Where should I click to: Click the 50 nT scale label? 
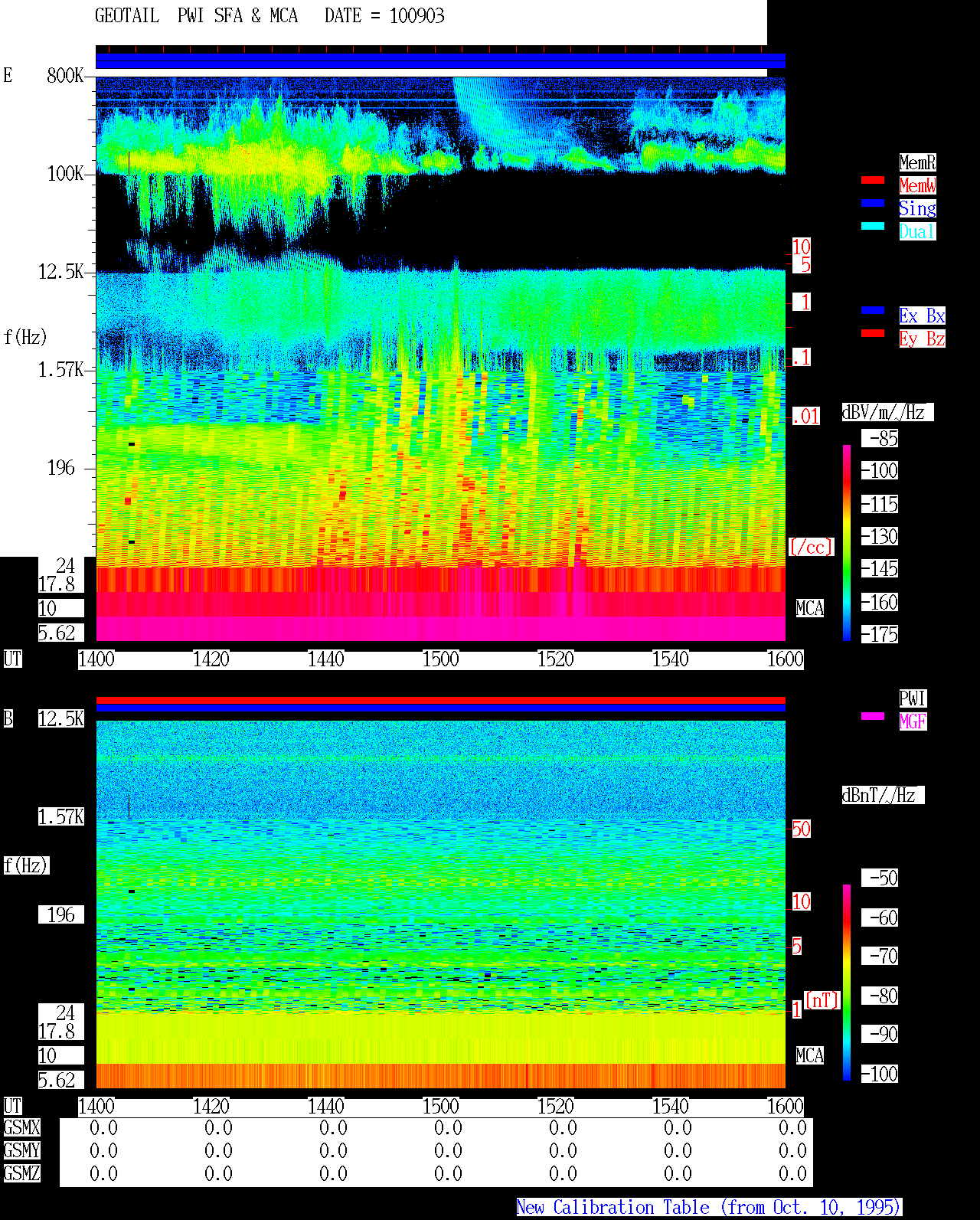pyautogui.click(x=801, y=829)
